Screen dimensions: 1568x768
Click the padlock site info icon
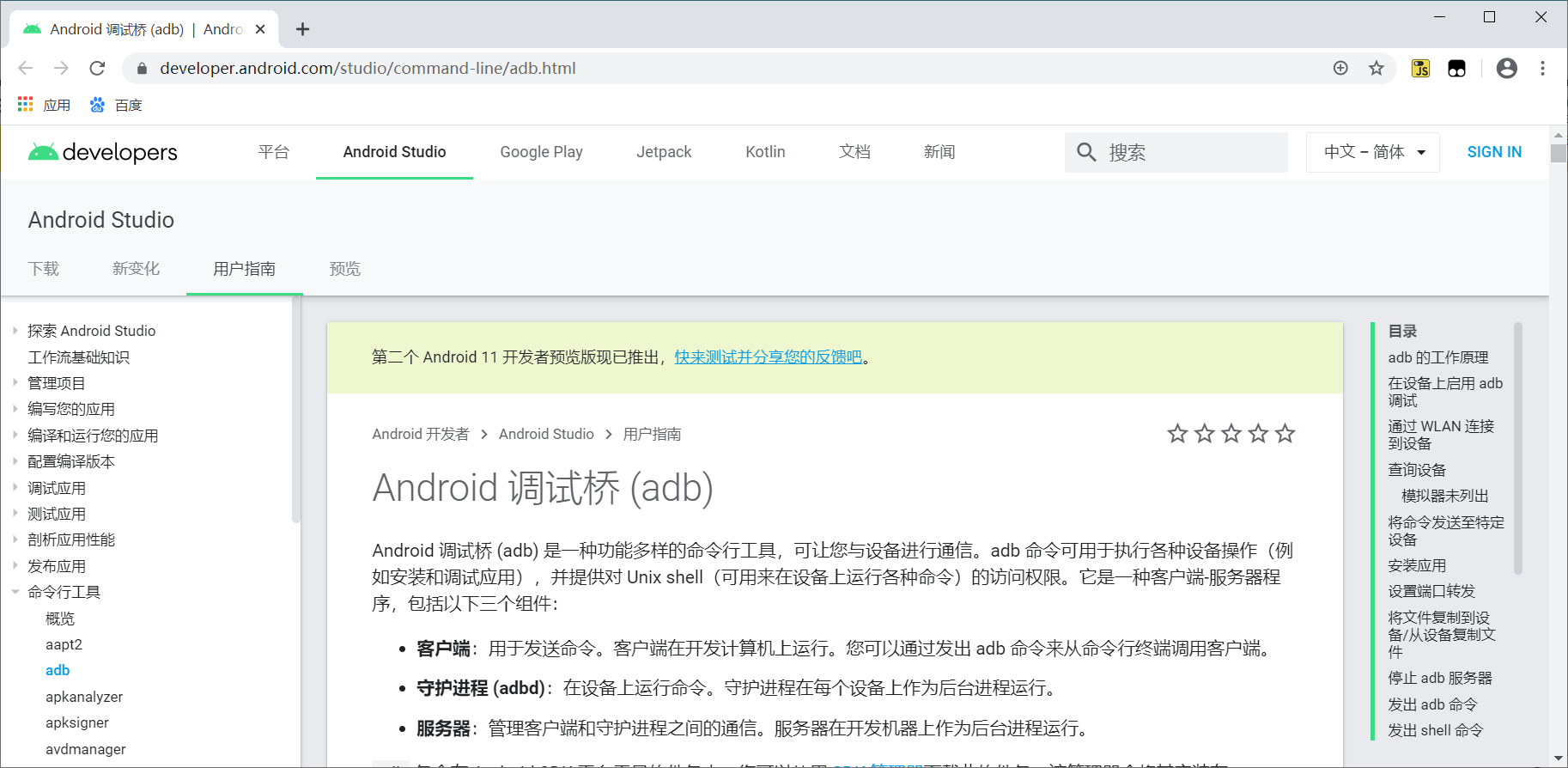pos(143,68)
